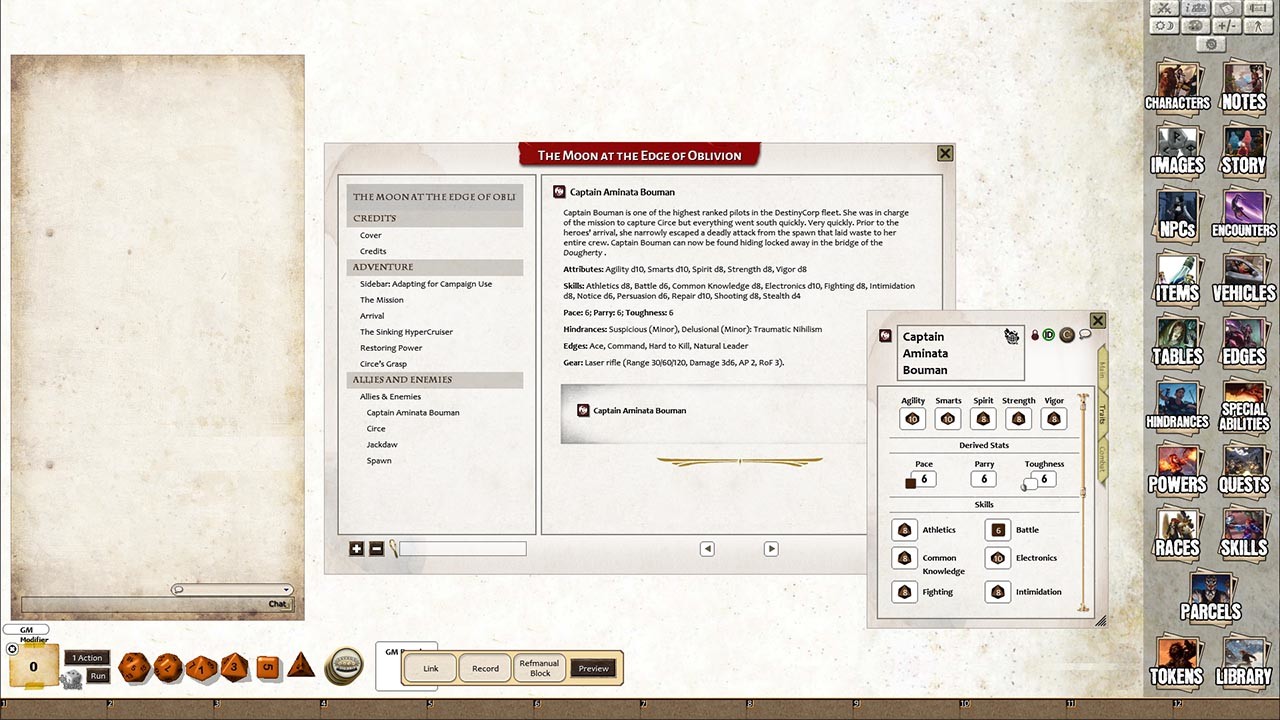The image size is (1280, 720).
Task: Select Circe in Allies and Enemies list
Action: point(376,428)
